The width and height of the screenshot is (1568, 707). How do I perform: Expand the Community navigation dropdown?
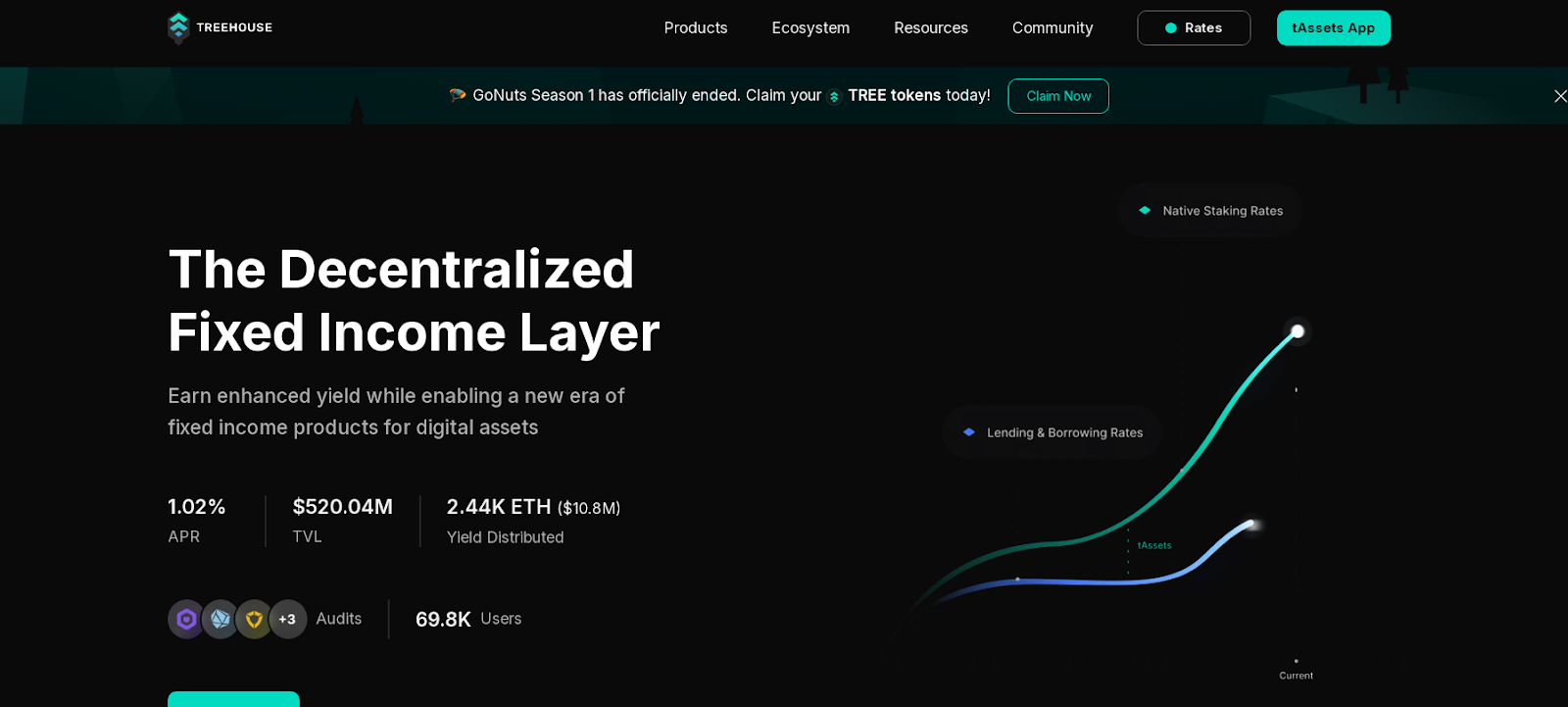tap(1052, 27)
